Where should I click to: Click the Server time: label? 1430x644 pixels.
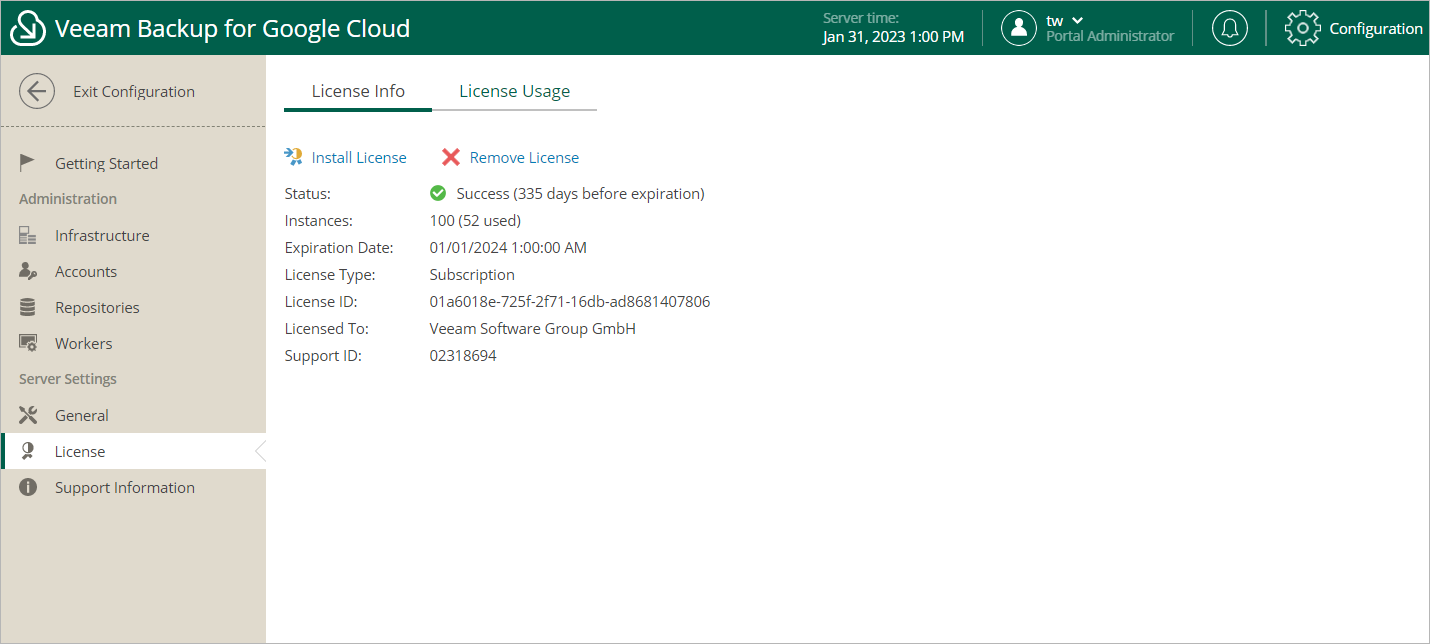861,18
